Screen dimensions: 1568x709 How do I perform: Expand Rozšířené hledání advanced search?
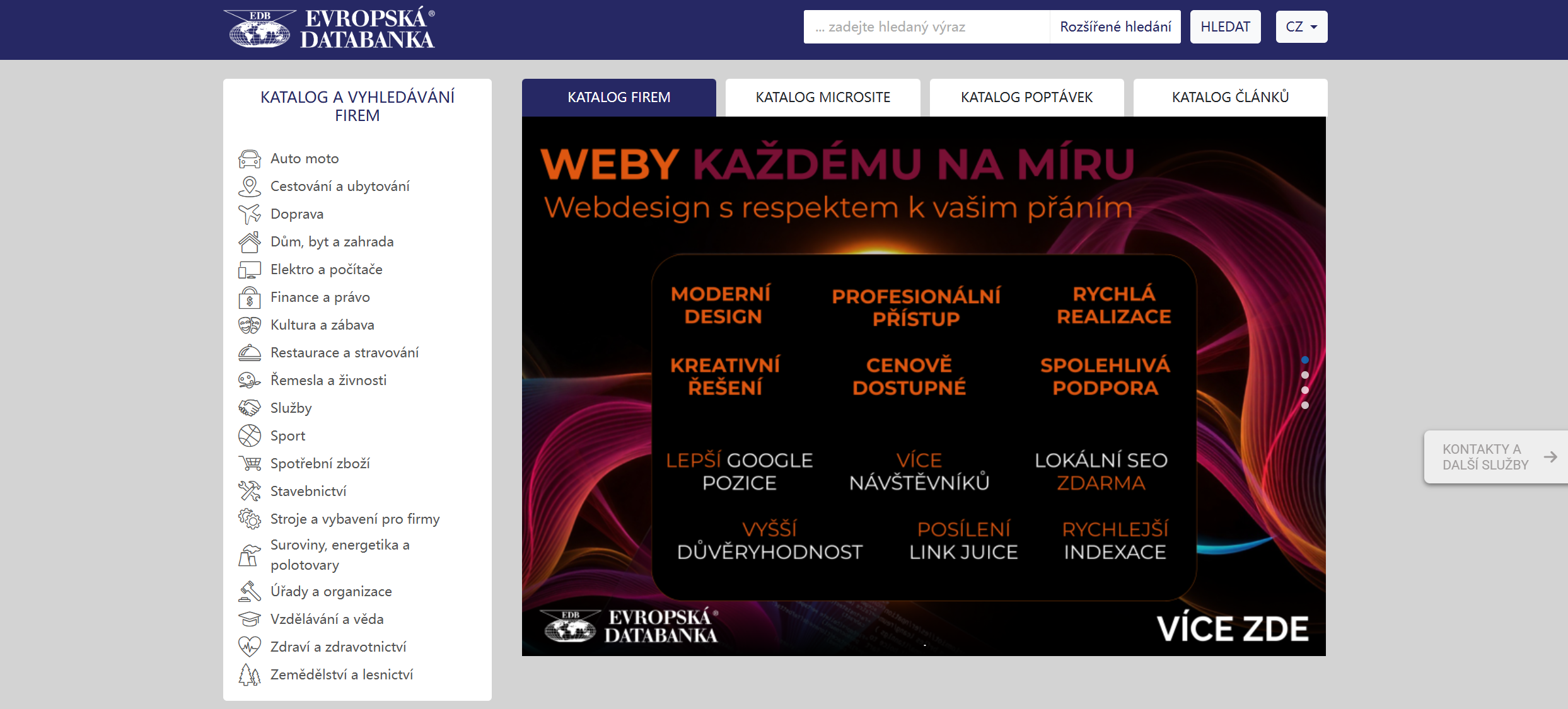tap(1115, 27)
